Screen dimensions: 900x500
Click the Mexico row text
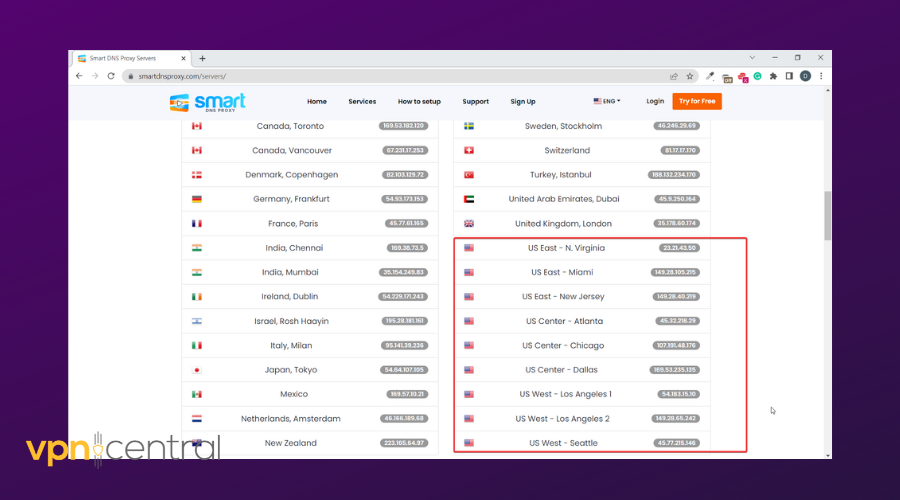click(294, 394)
